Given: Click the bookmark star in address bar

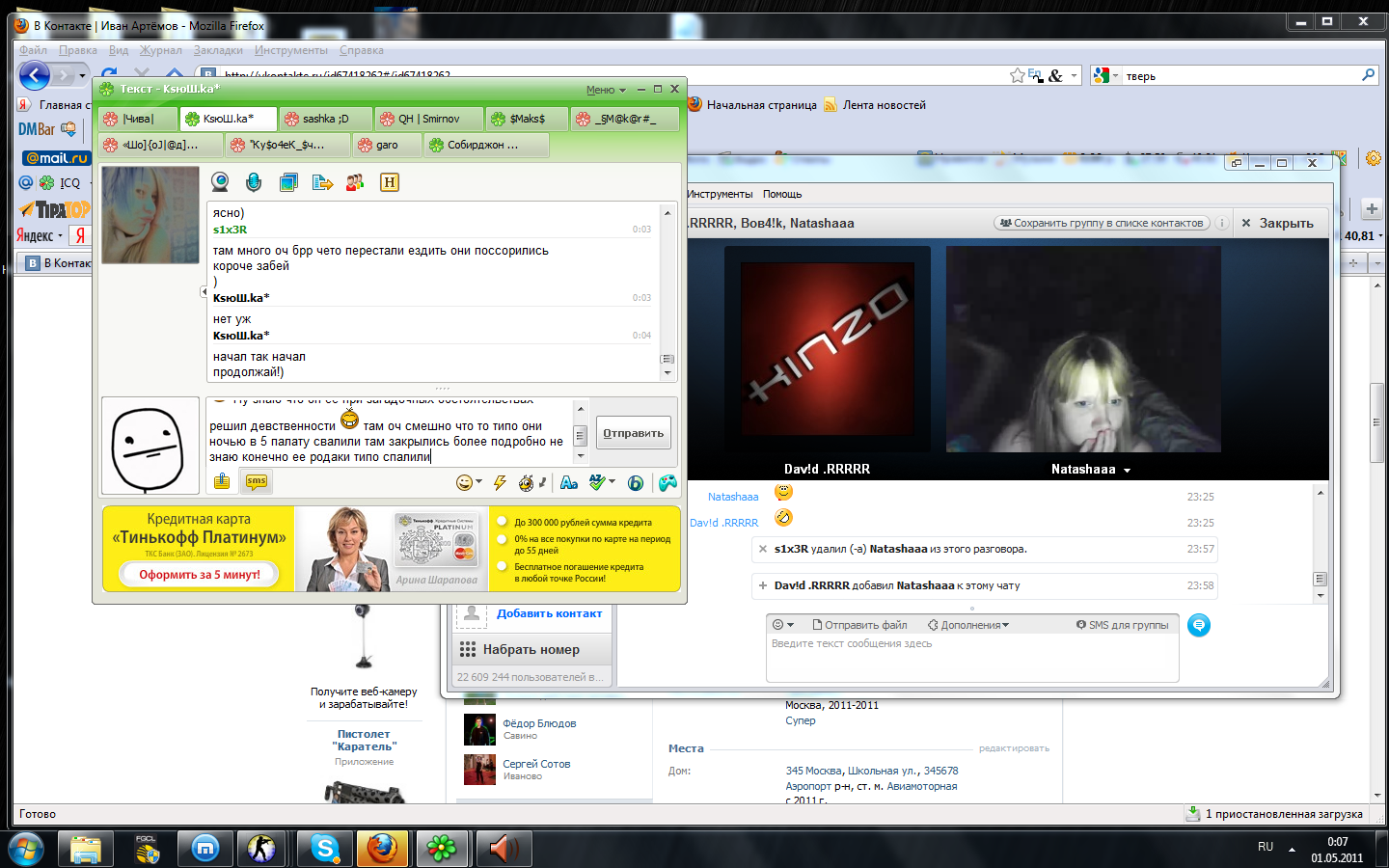Looking at the screenshot, I should point(1017,75).
